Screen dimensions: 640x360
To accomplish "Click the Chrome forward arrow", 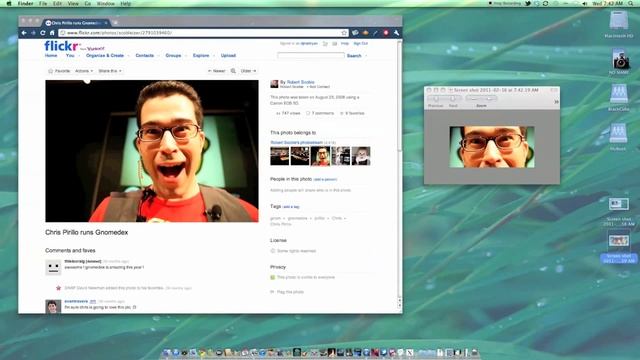I will point(33,33).
